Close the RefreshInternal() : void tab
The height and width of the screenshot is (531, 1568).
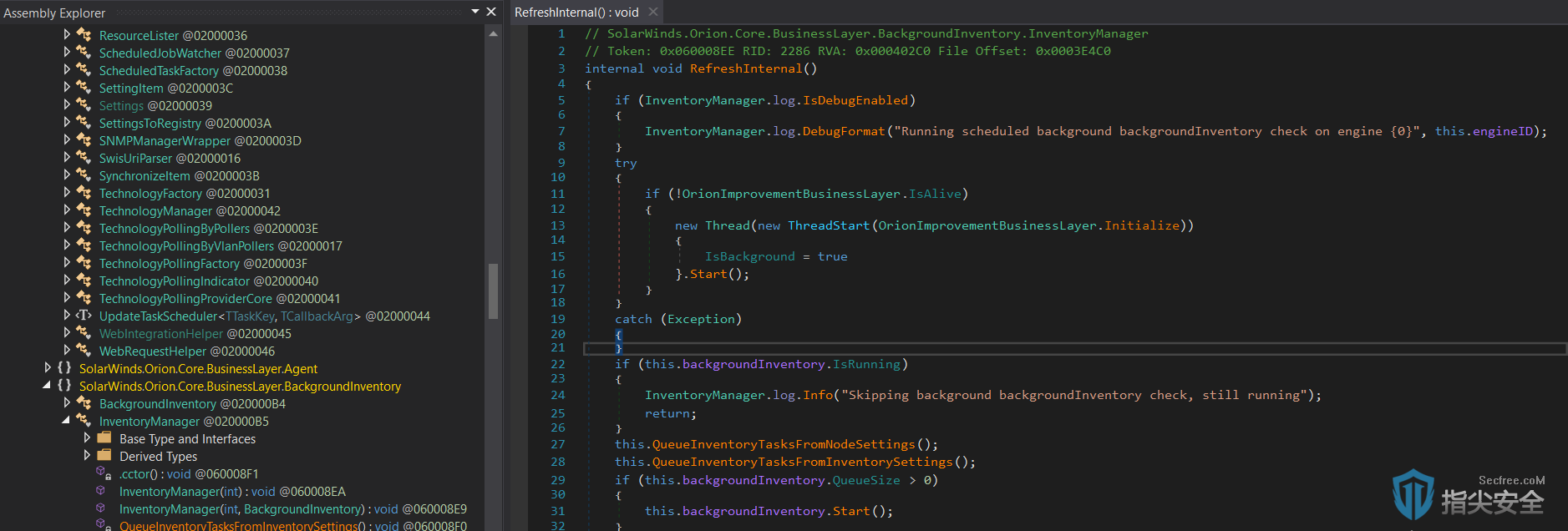point(653,12)
